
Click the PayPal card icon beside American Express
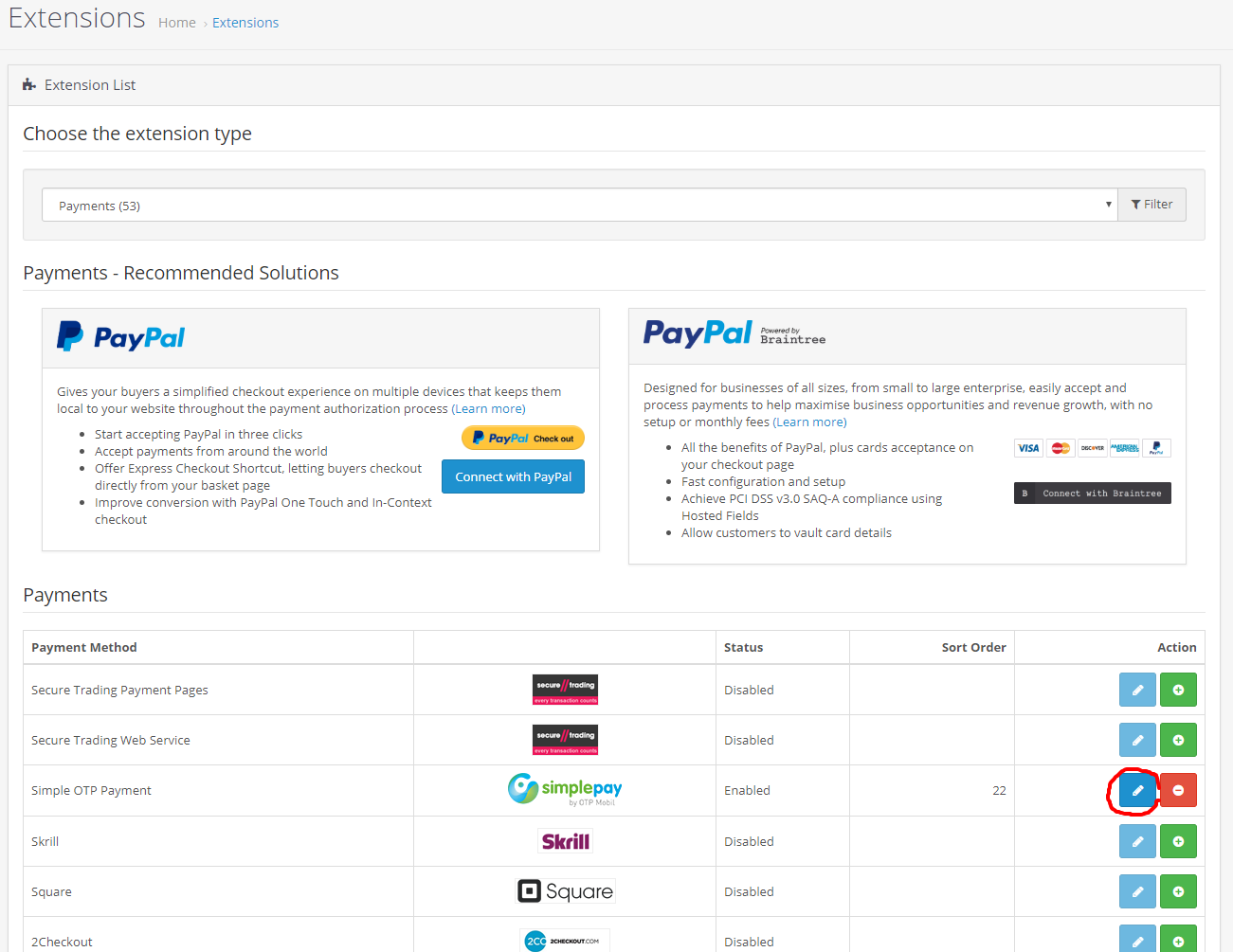click(1156, 448)
